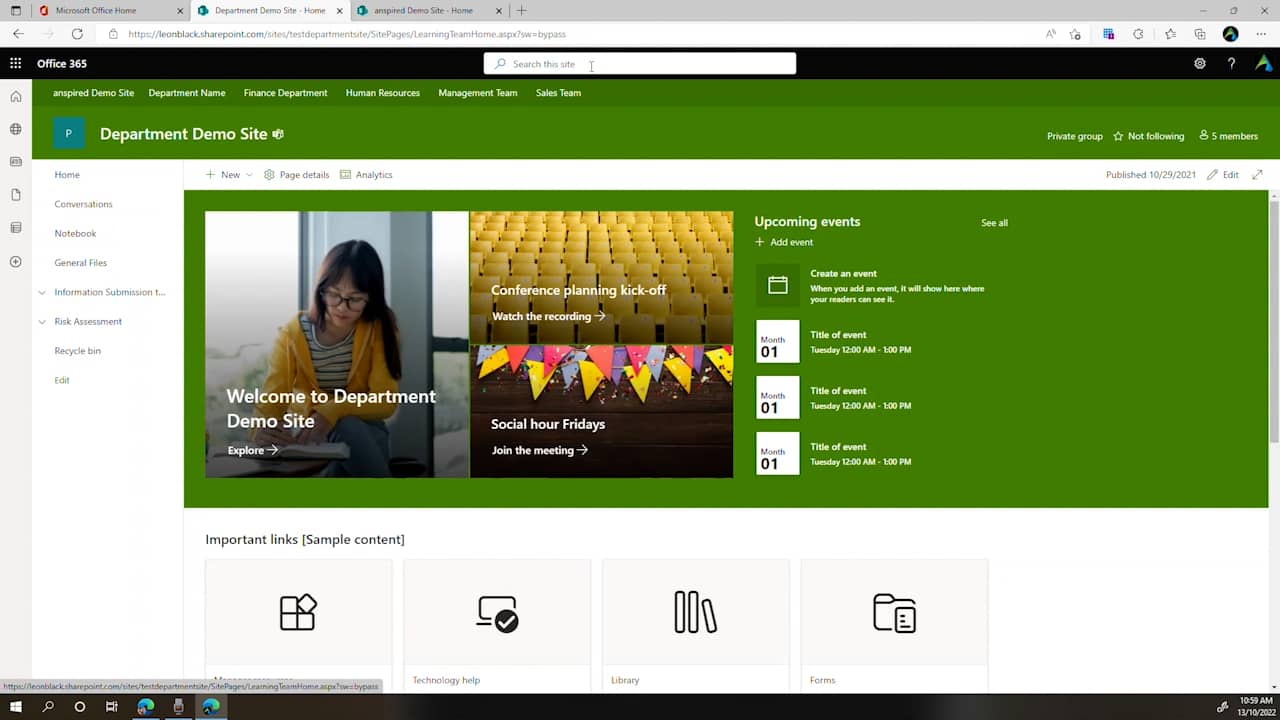Click the Teams icon beside site title
Viewport: 1280px width, 720px height.
(x=279, y=134)
